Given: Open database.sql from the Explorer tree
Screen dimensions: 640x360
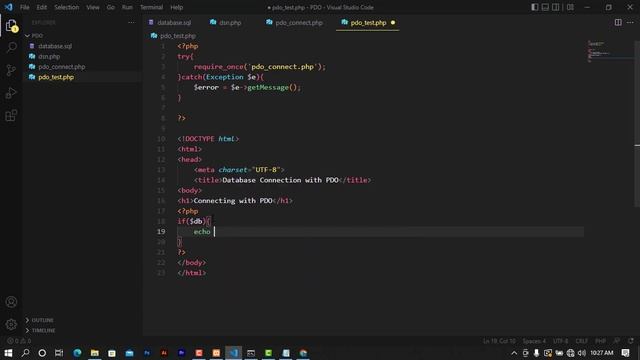Looking at the screenshot, I should pos(55,46).
